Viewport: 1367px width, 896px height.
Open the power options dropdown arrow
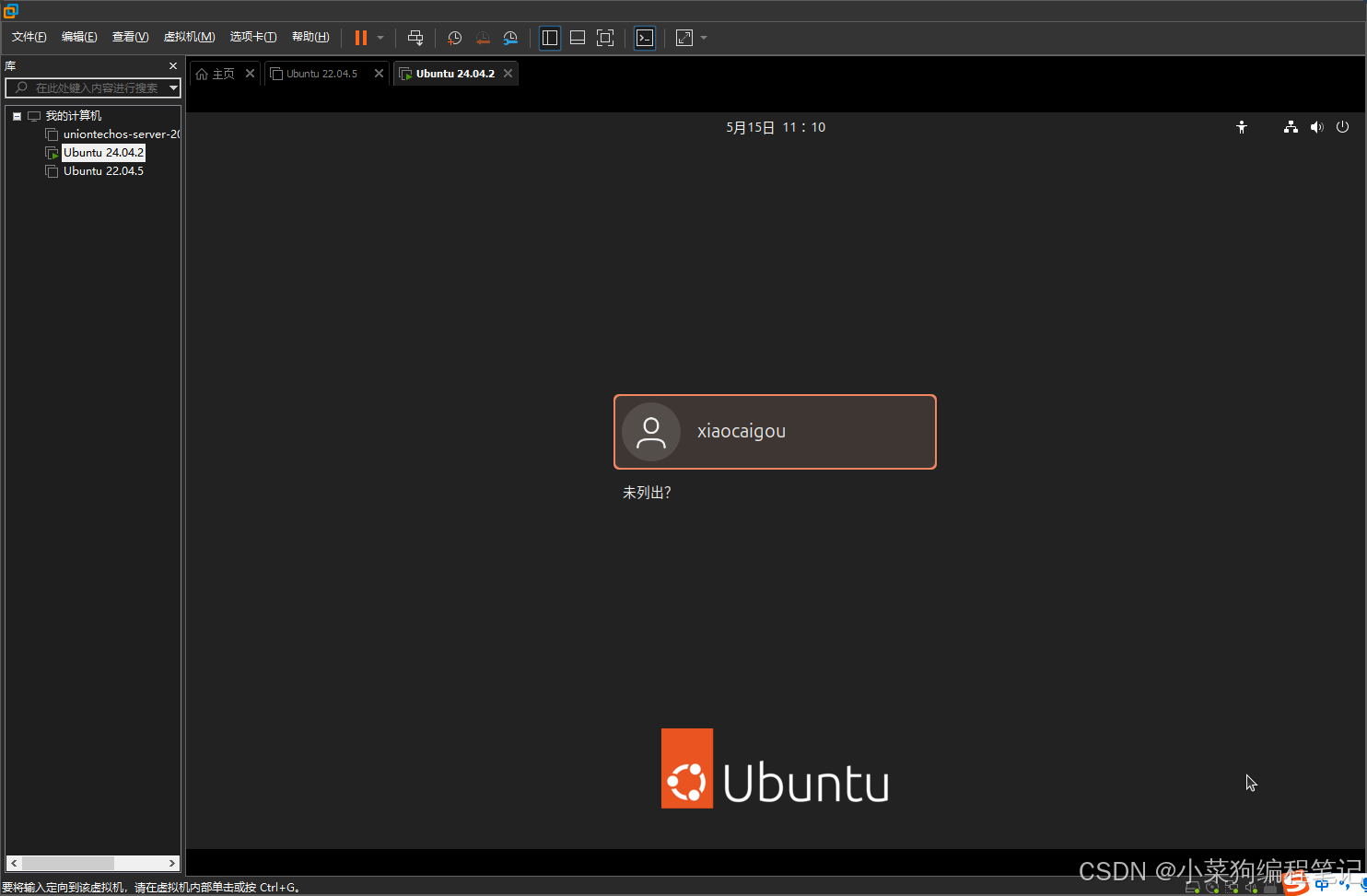(380, 38)
